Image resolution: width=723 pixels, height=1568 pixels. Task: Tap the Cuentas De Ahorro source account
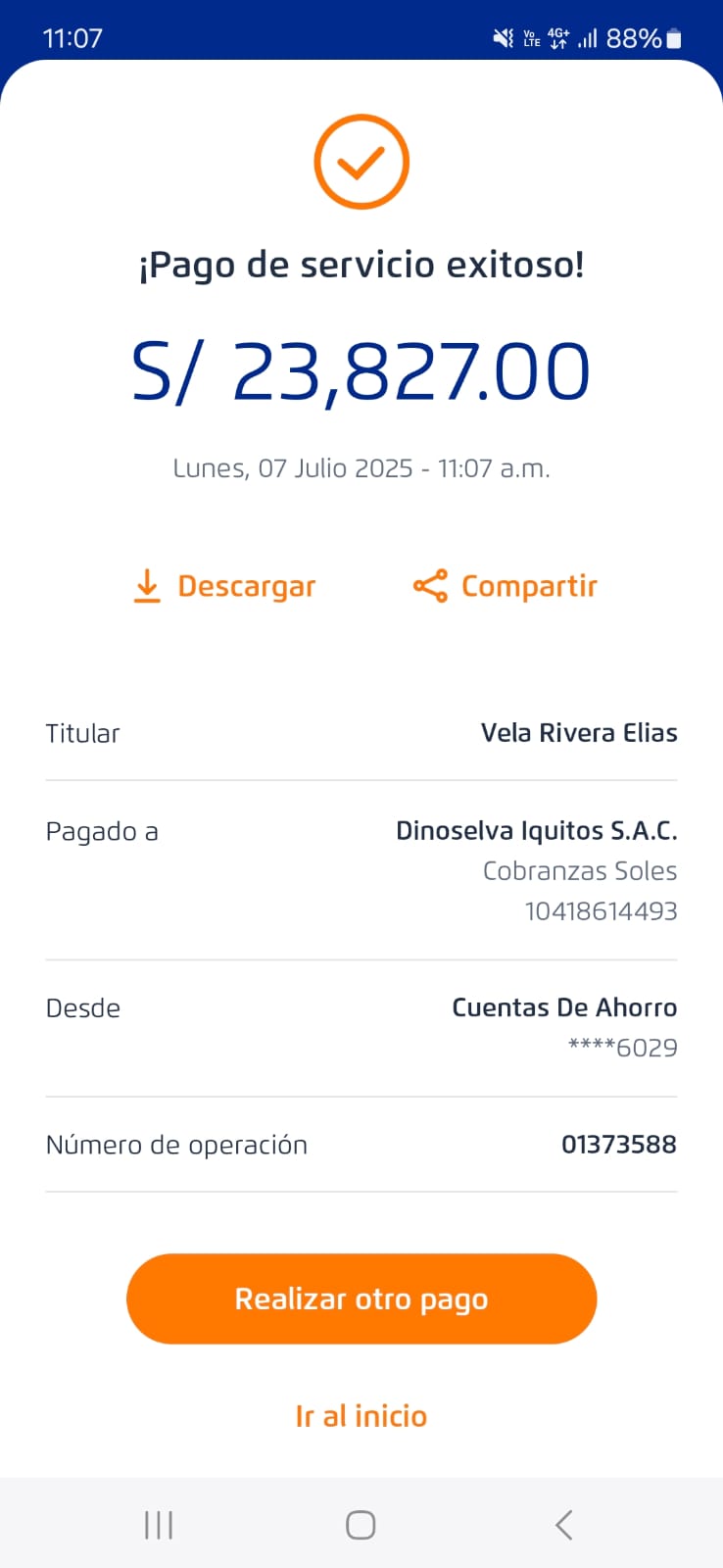coord(564,1007)
